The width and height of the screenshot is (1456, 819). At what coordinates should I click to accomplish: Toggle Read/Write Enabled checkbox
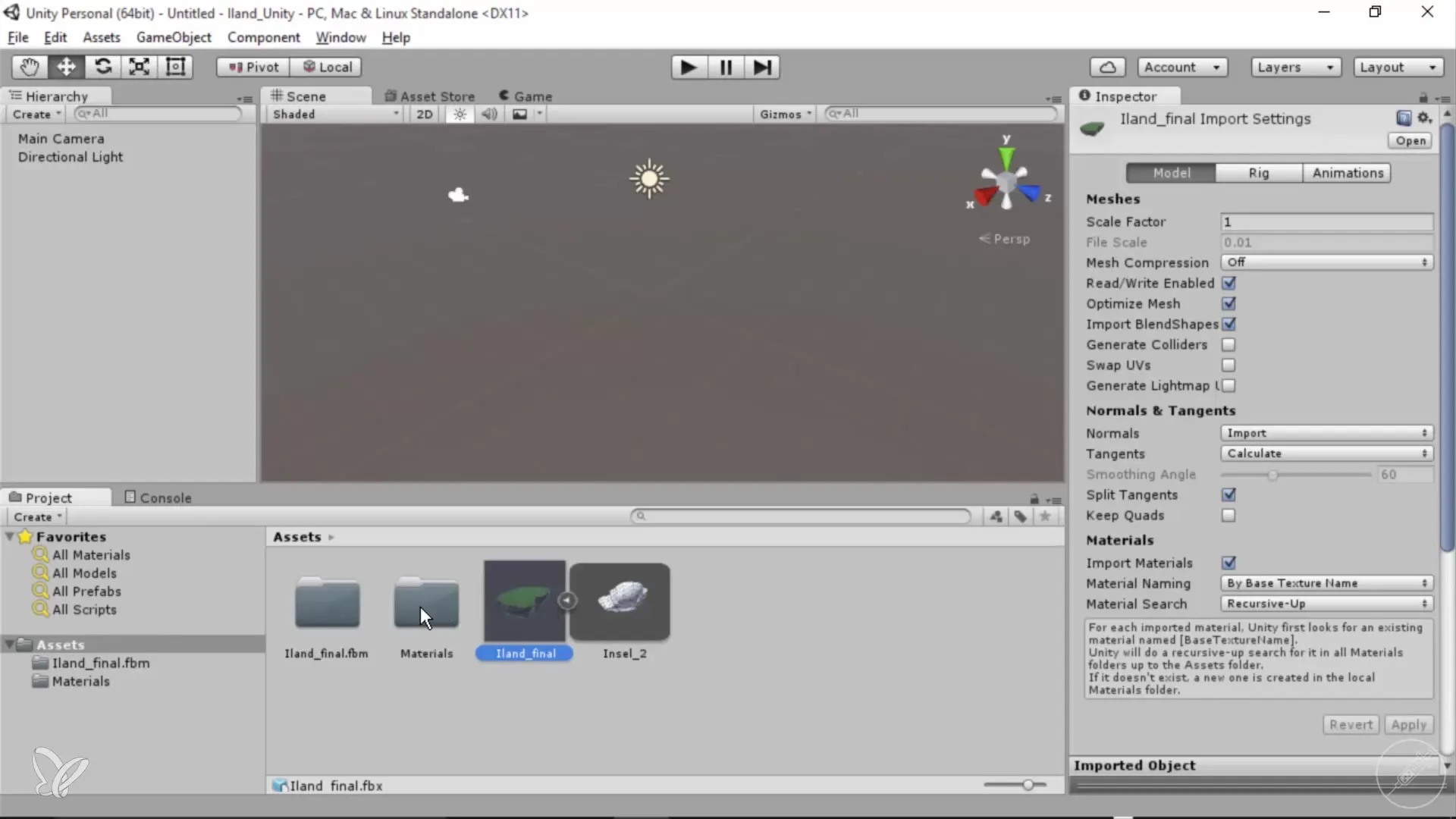[x=1228, y=283]
